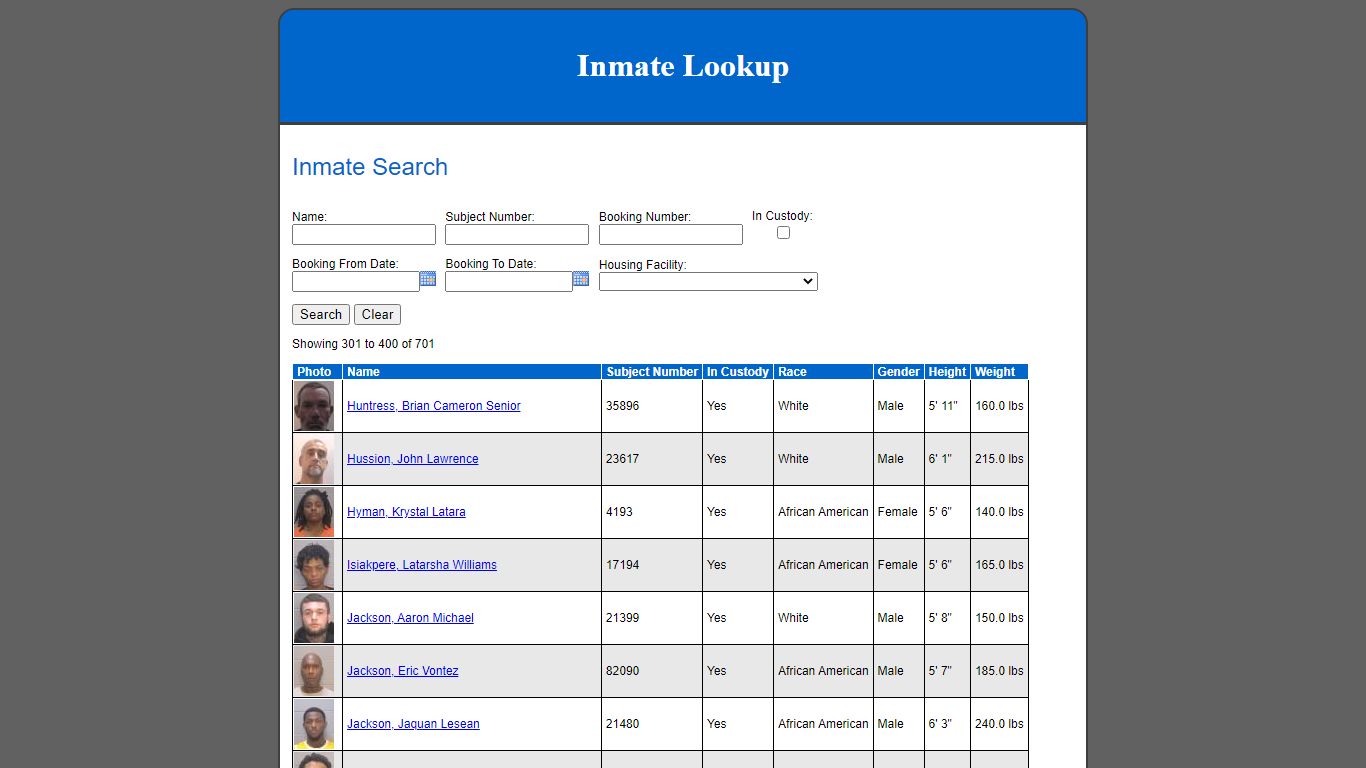The image size is (1366, 768).
Task: Click photo in Jackson, Jaquan Lesean row
Action: (x=314, y=724)
